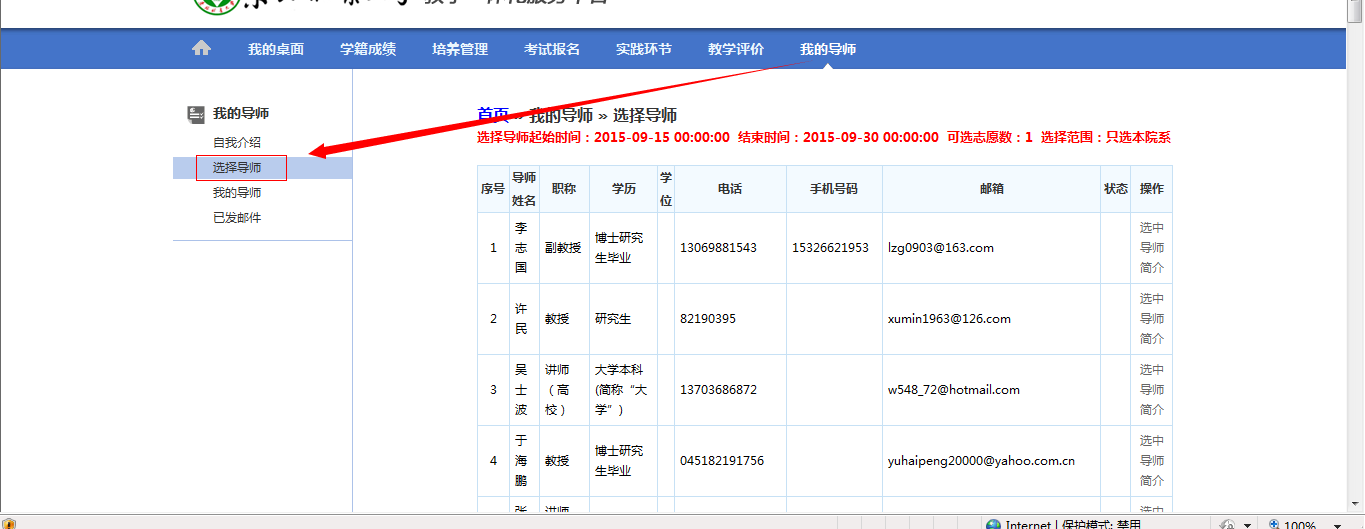Open 我的桌面 in the navigation bar
Image resolution: width=1365 pixels, height=529 pixels.
pyautogui.click(x=276, y=49)
